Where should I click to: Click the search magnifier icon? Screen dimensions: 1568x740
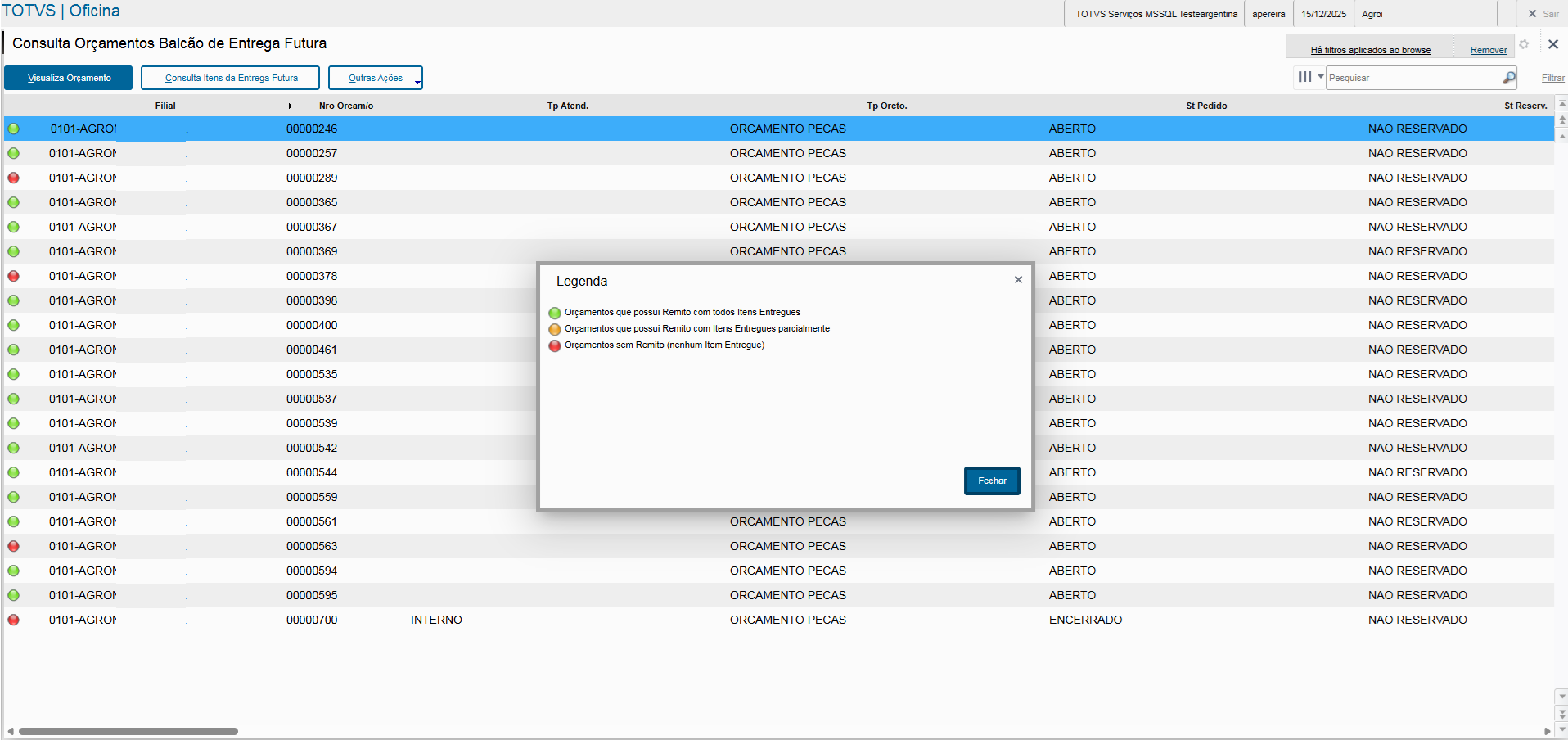[1508, 78]
